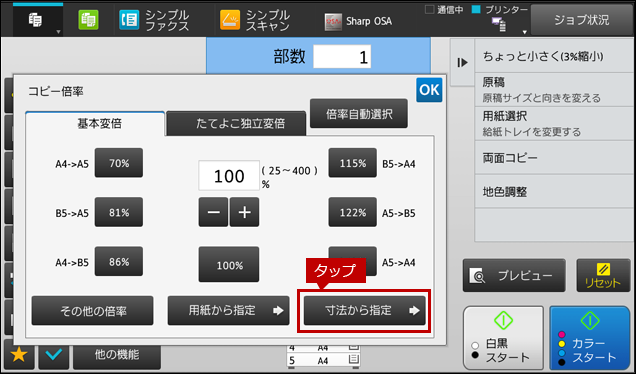This screenshot has width=636, height=374.
Task: Open the green easy copy icon
Action: tap(88, 20)
